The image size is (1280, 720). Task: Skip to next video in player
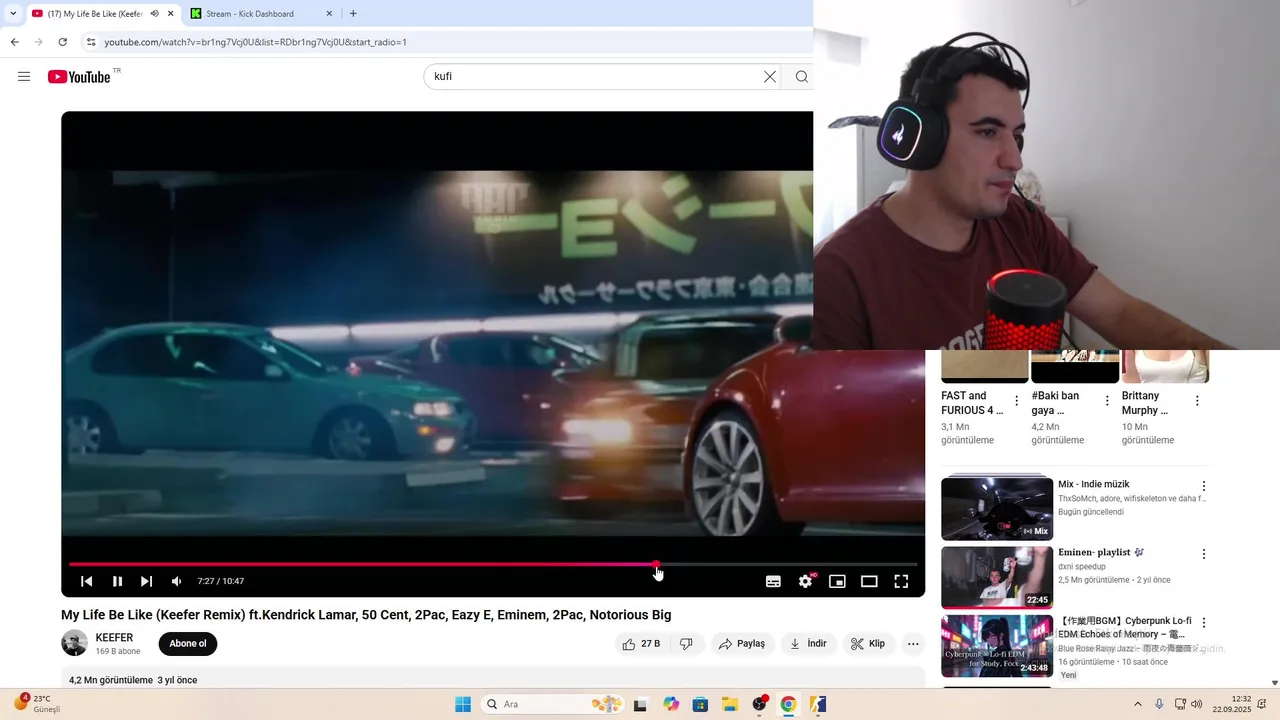click(147, 581)
